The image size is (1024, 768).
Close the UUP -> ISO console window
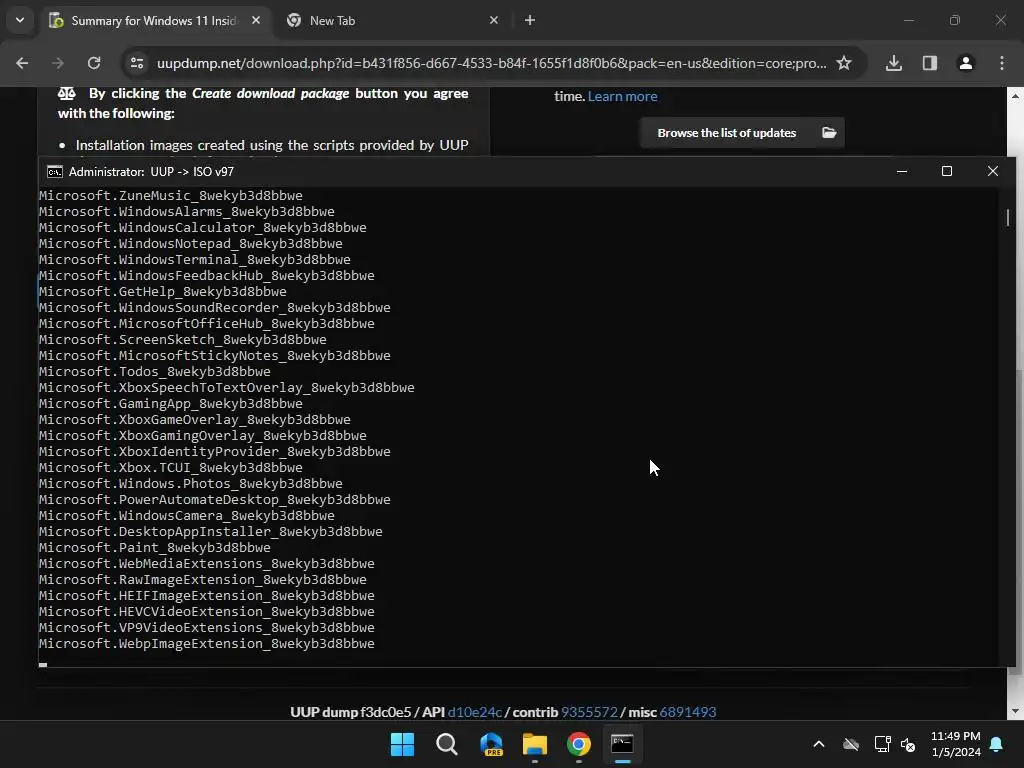click(993, 172)
